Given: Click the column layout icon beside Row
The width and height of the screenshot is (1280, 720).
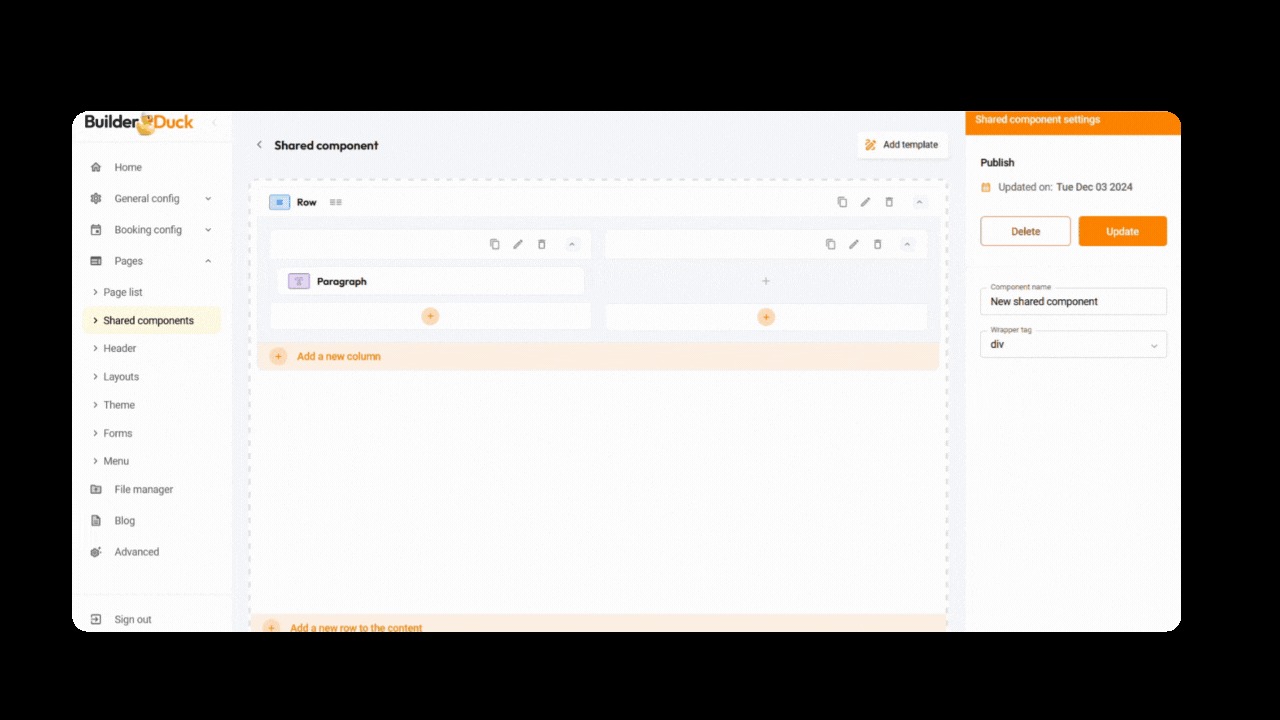Looking at the screenshot, I should tap(336, 202).
